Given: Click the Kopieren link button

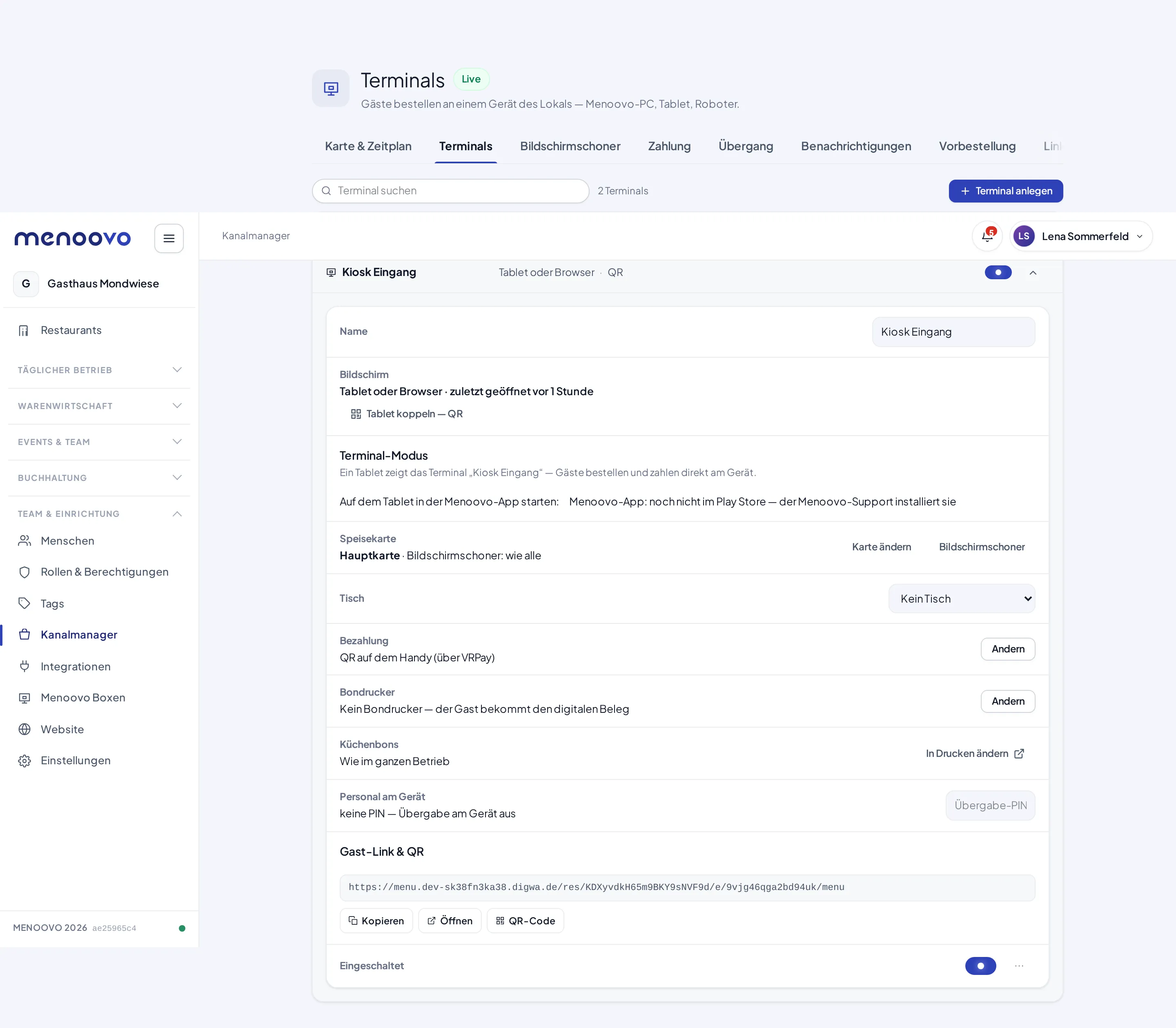Looking at the screenshot, I should (376, 921).
